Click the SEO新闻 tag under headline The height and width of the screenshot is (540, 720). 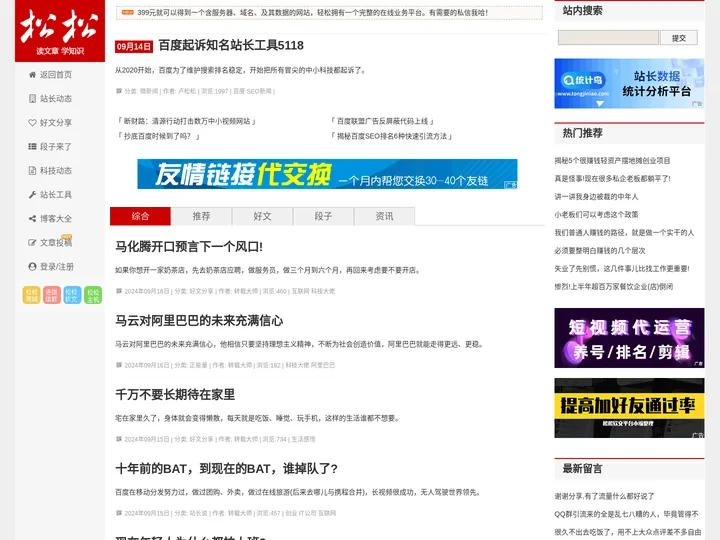[x=259, y=91]
